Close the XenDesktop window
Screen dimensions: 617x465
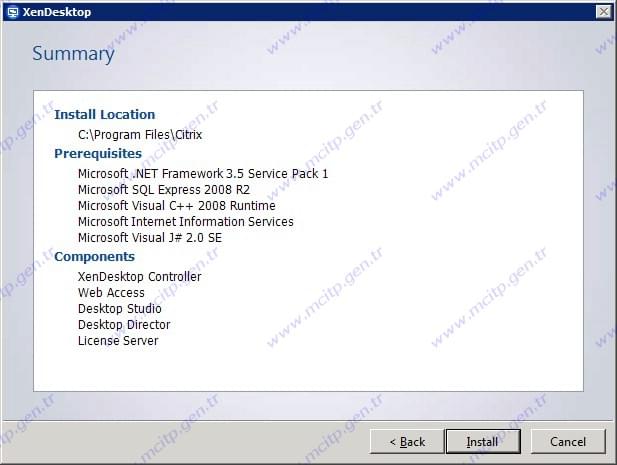[x=604, y=12]
